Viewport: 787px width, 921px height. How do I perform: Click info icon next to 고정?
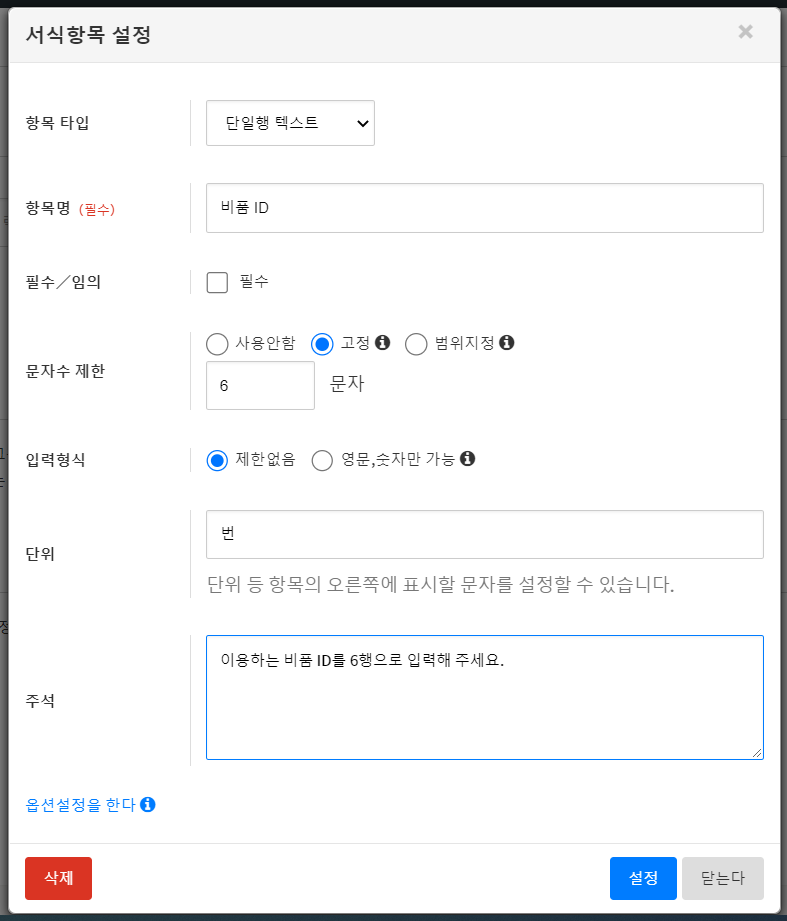click(382, 343)
